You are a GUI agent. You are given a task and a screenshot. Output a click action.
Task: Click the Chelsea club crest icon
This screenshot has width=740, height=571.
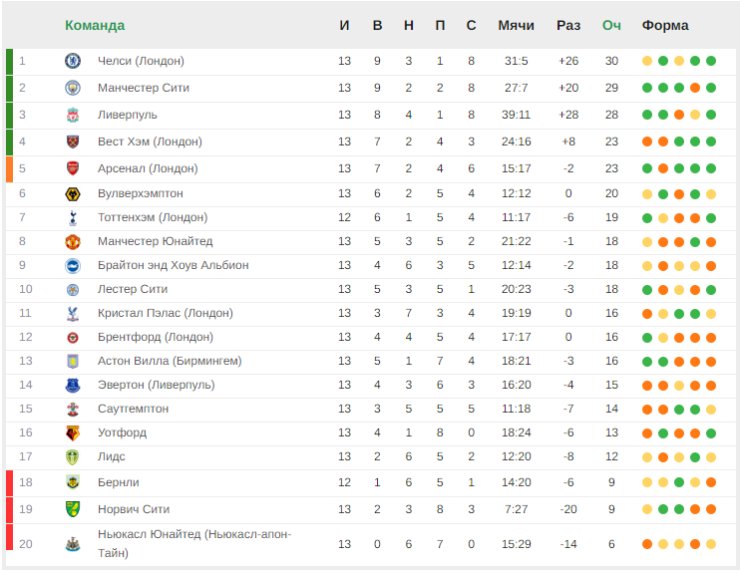pos(73,61)
